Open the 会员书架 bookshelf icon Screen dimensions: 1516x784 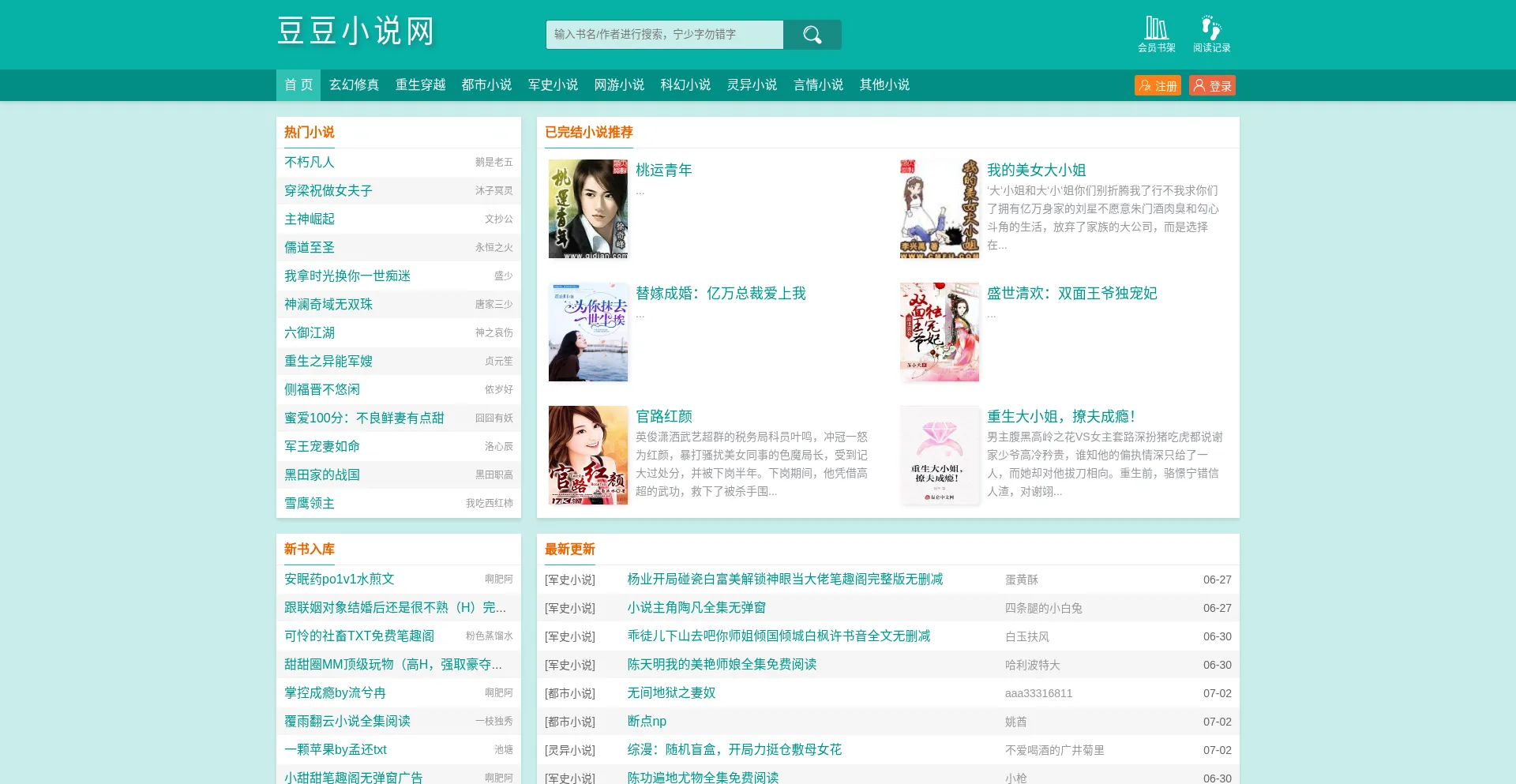click(1157, 34)
